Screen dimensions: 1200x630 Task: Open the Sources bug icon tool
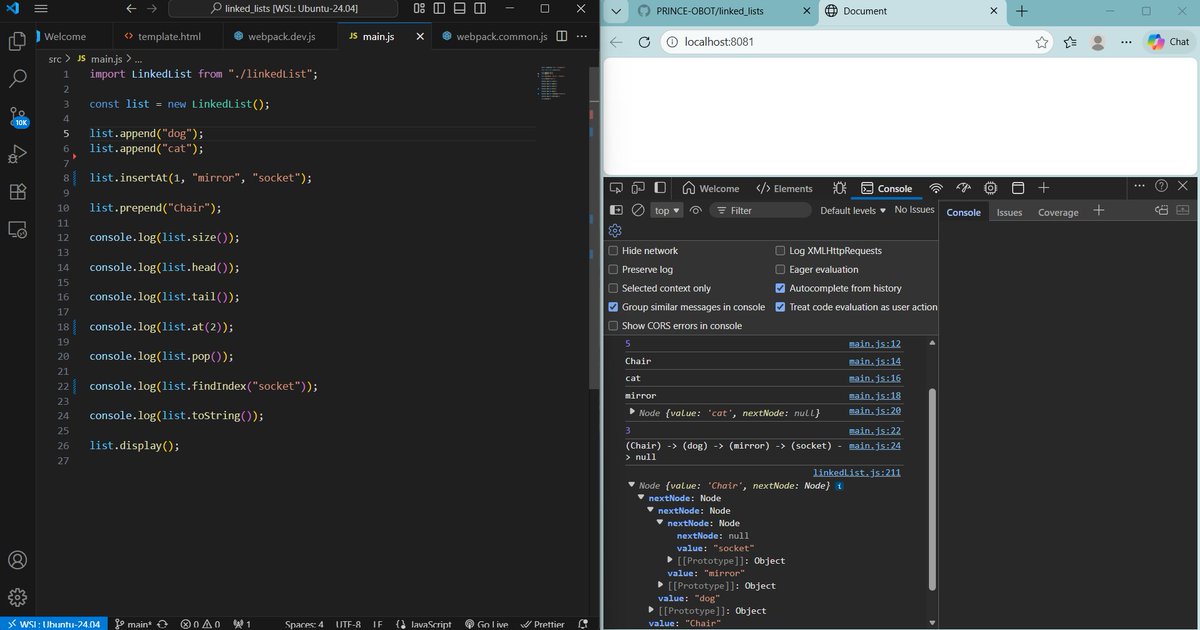[x=839, y=188]
